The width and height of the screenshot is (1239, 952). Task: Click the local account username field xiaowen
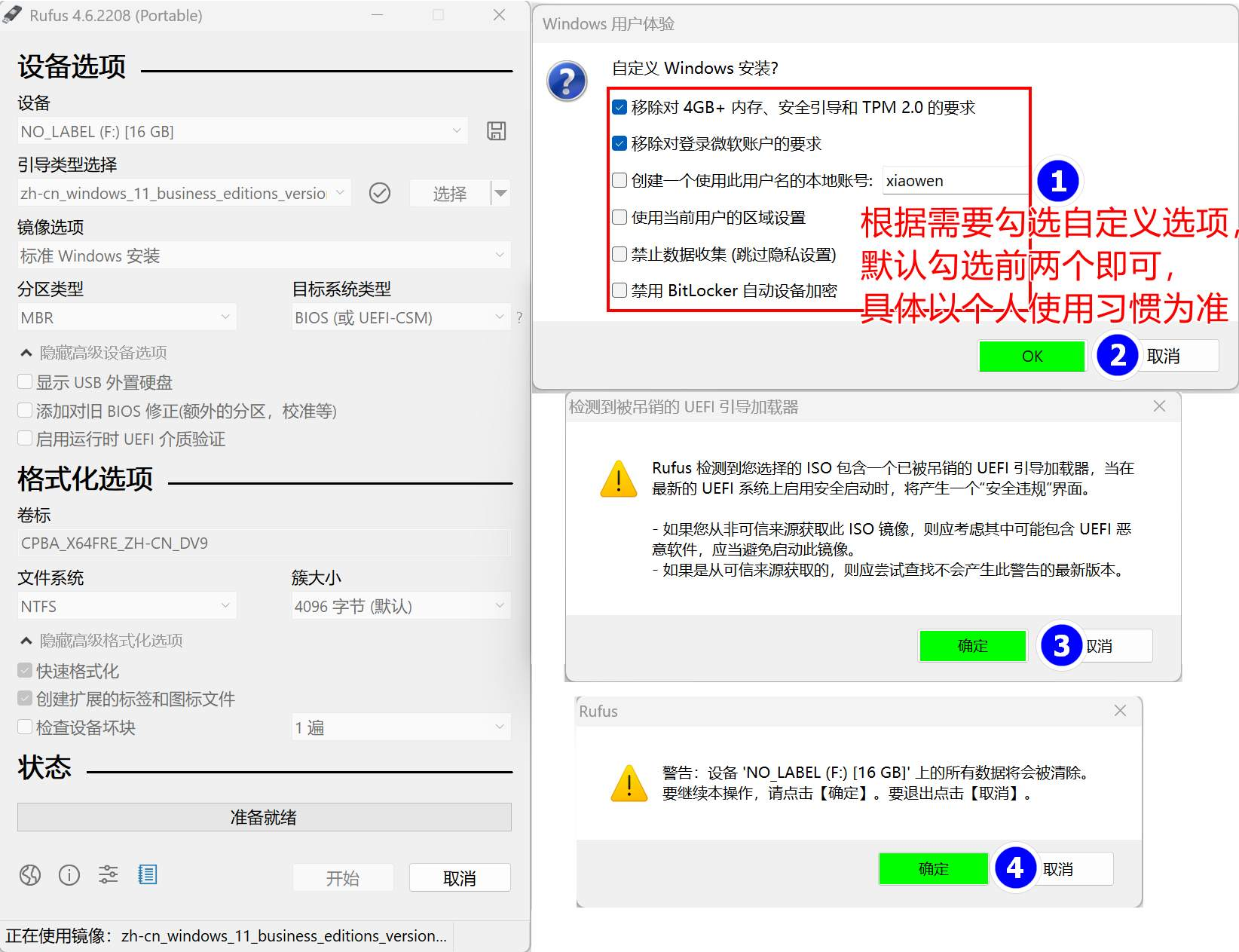click(x=955, y=181)
